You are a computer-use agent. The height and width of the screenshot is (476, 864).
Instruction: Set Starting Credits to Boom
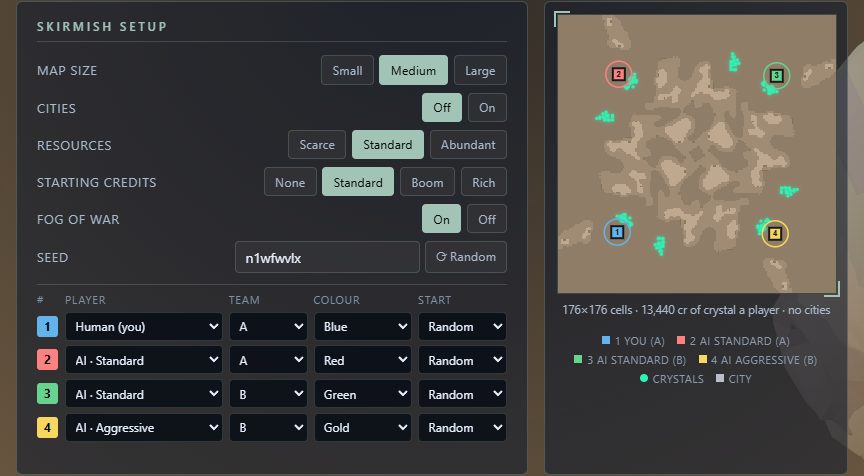coord(427,182)
